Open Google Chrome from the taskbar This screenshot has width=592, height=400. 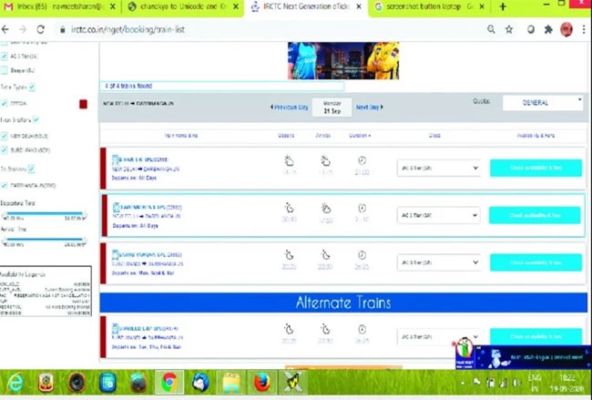(x=170, y=382)
